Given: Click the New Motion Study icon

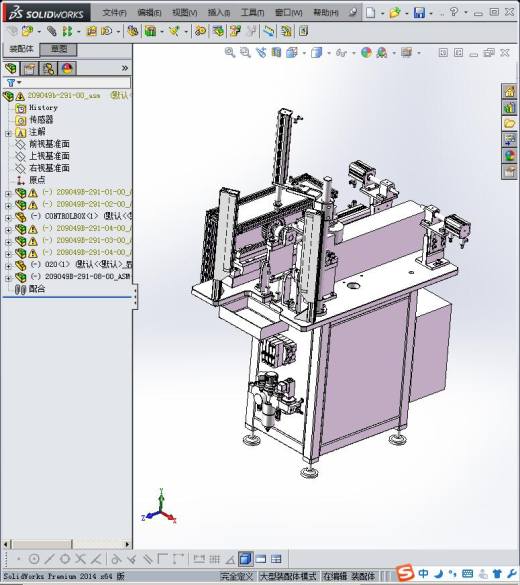Looking at the screenshot, I should [200, 31].
